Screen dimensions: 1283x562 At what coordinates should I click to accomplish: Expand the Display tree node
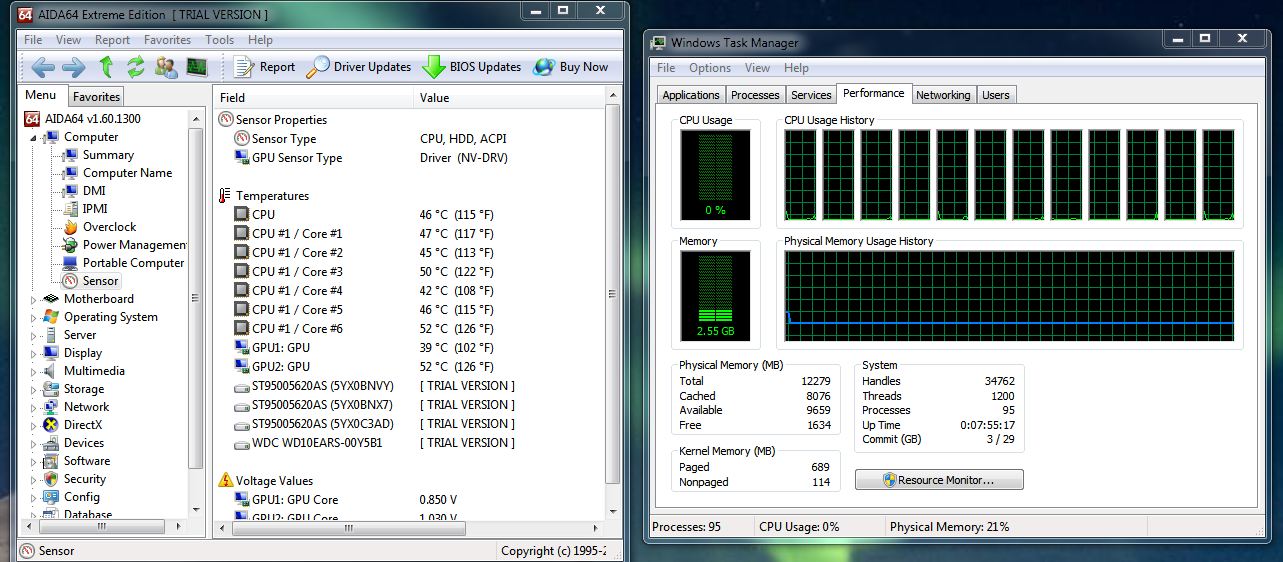(33, 353)
